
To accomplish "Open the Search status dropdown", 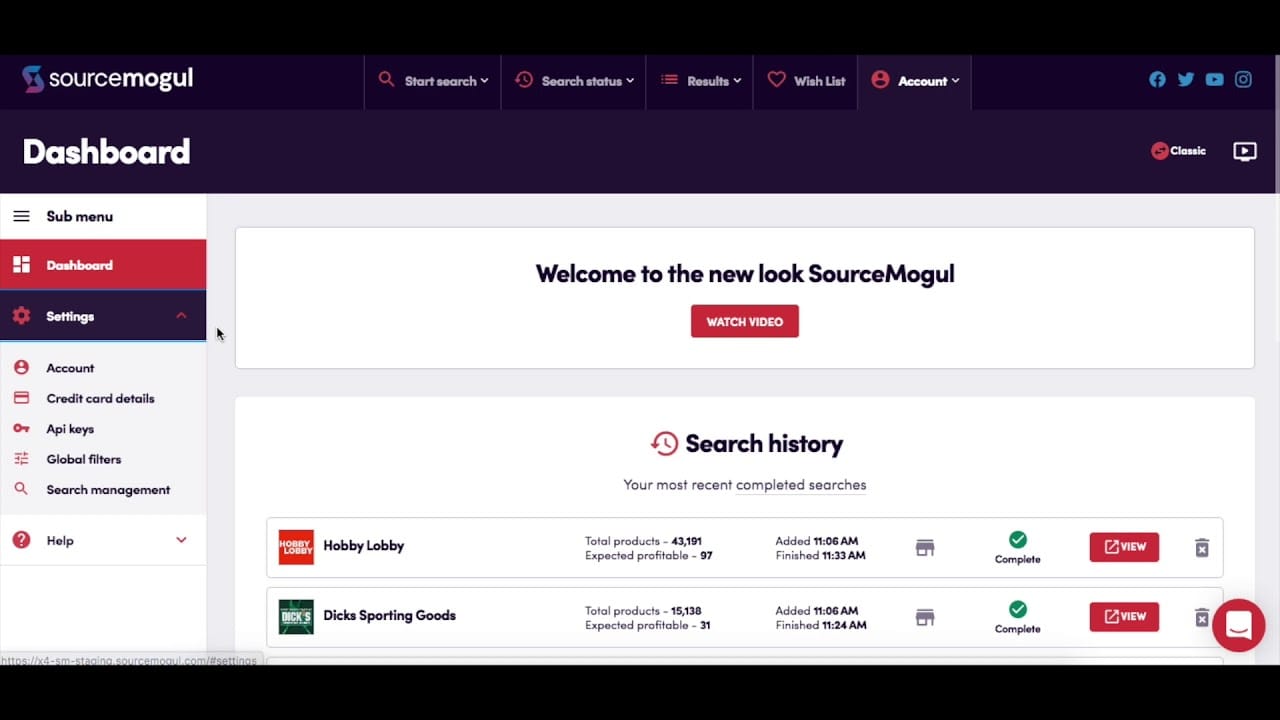I will click(574, 81).
